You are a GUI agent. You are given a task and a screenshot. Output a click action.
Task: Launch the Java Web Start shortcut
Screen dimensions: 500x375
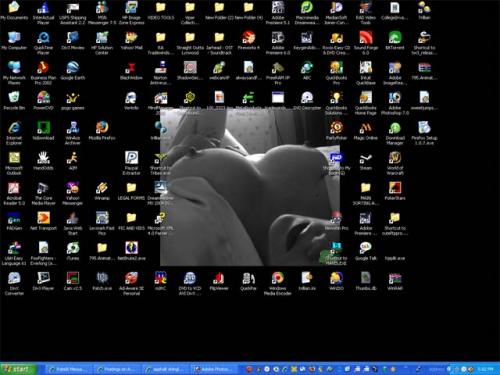(x=73, y=223)
